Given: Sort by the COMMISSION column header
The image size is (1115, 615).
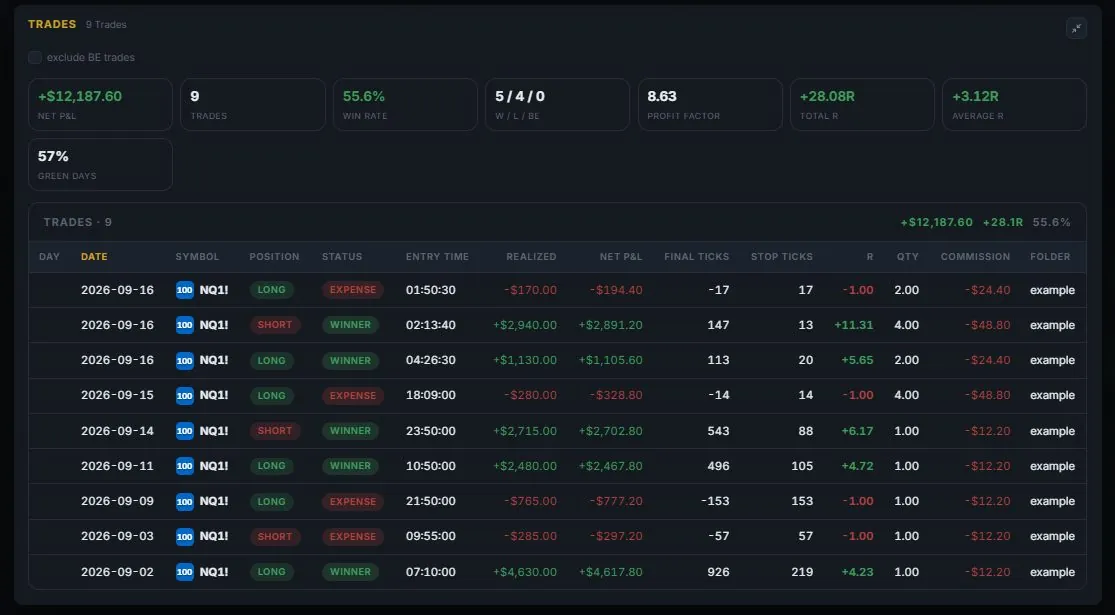Looking at the screenshot, I should tap(976, 257).
